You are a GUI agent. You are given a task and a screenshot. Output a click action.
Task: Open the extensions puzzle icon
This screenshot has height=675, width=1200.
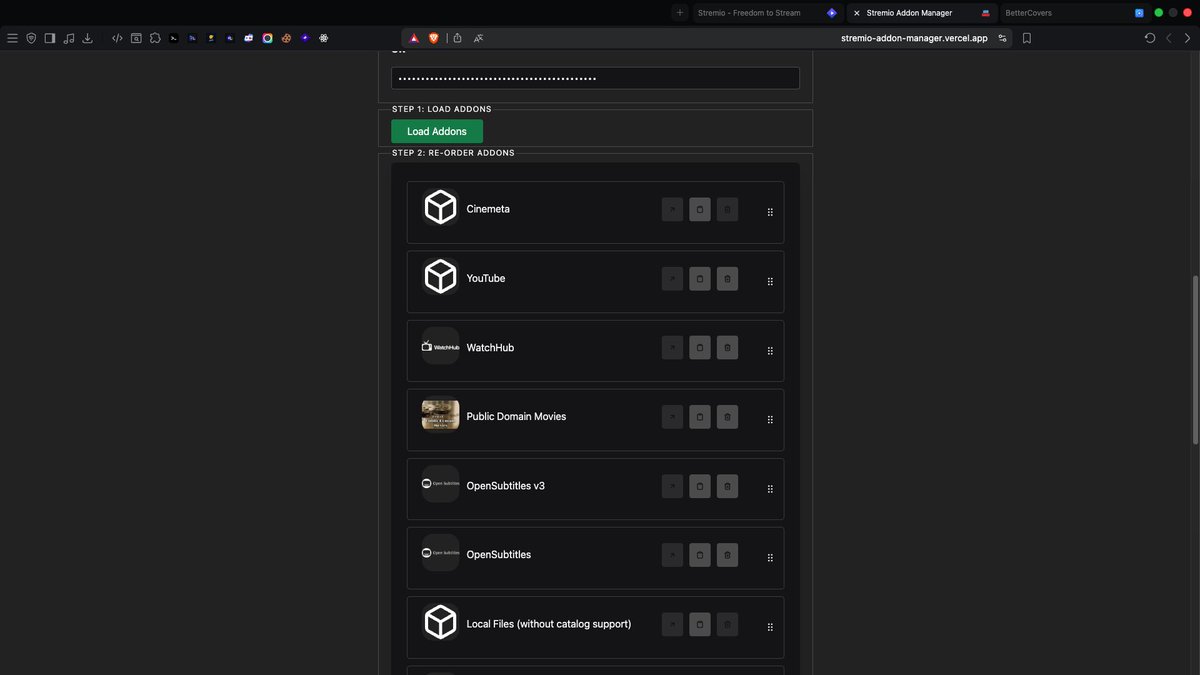(x=155, y=38)
